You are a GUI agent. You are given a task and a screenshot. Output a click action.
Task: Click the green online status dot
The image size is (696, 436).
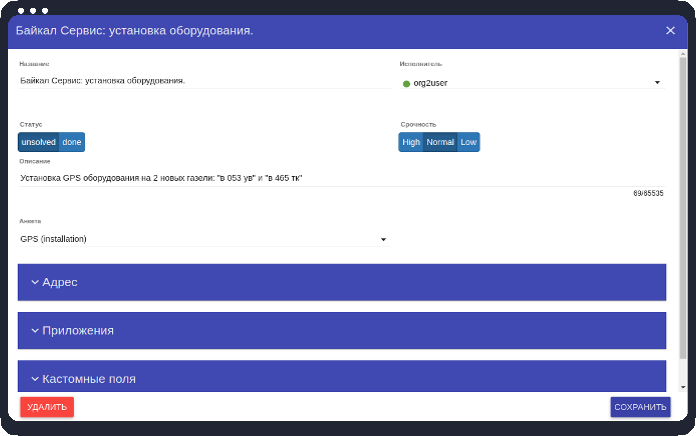(406, 83)
